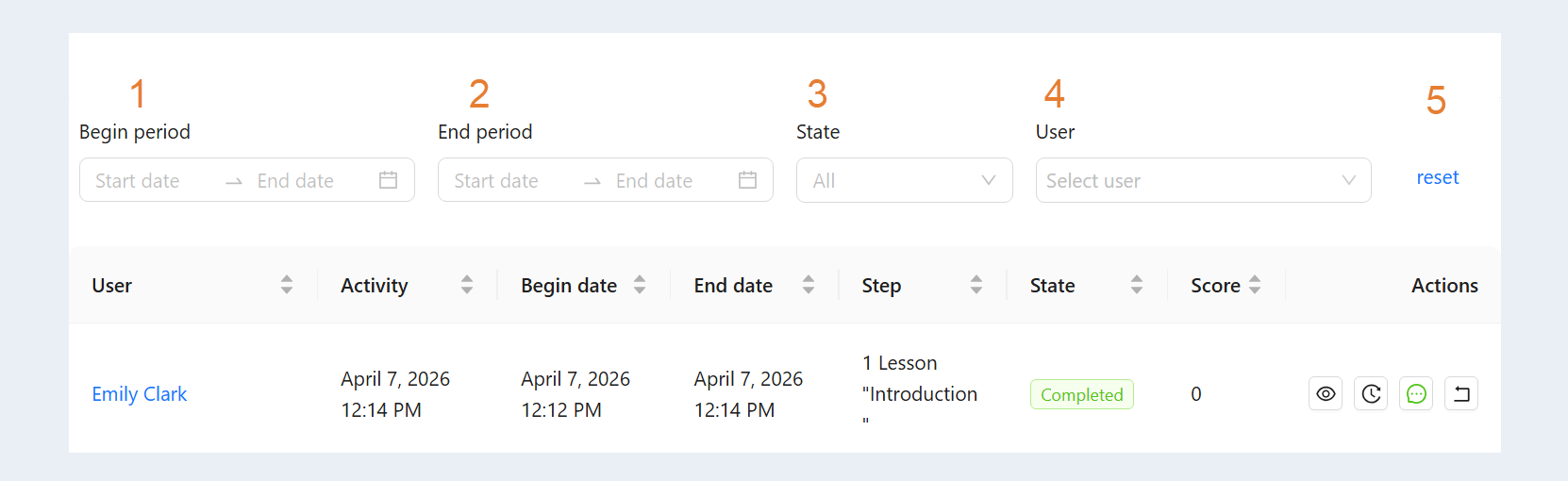1568x481 pixels.
Task: Open the clock history icon in Actions
Action: 1371,394
